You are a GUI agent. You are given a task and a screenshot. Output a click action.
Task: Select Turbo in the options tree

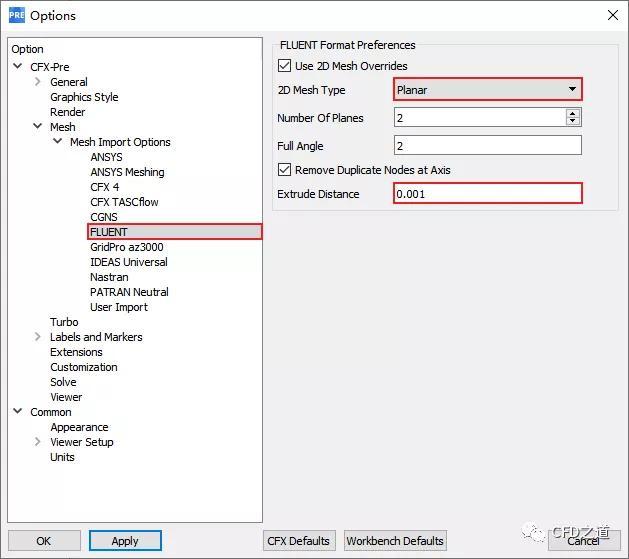pyautogui.click(x=64, y=322)
